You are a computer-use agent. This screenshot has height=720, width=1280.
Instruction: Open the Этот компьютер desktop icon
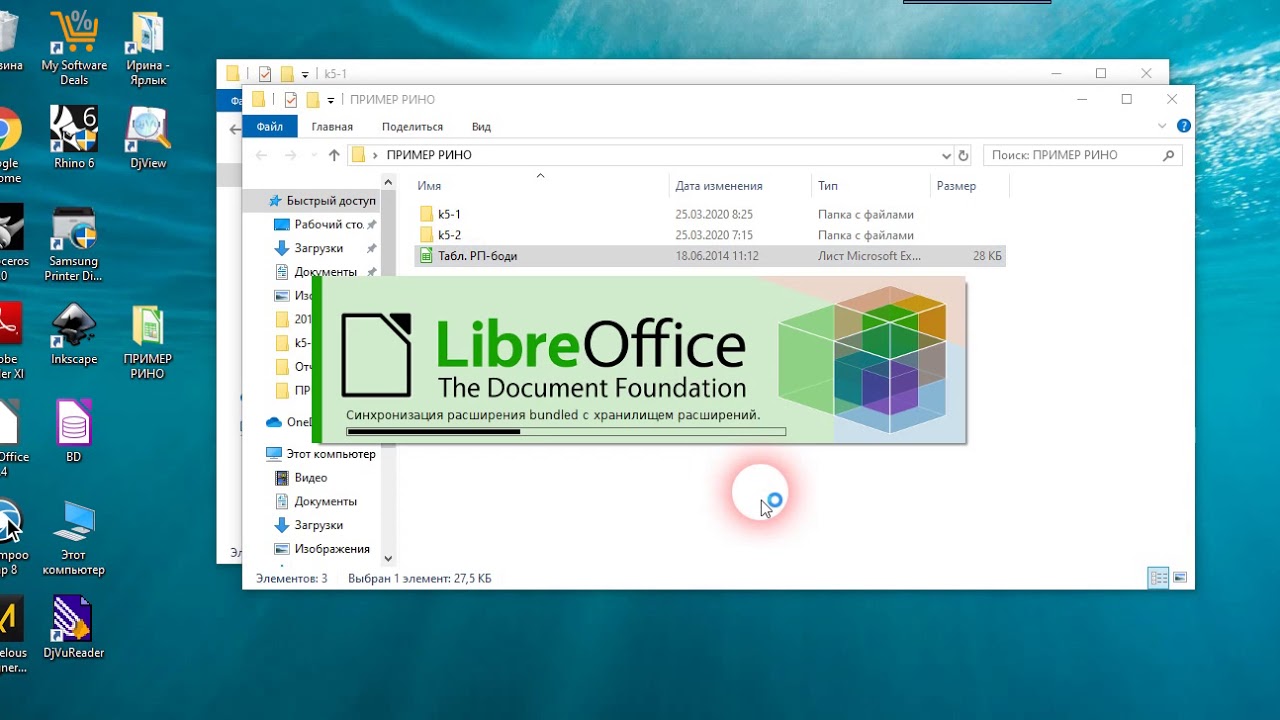pos(74,538)
